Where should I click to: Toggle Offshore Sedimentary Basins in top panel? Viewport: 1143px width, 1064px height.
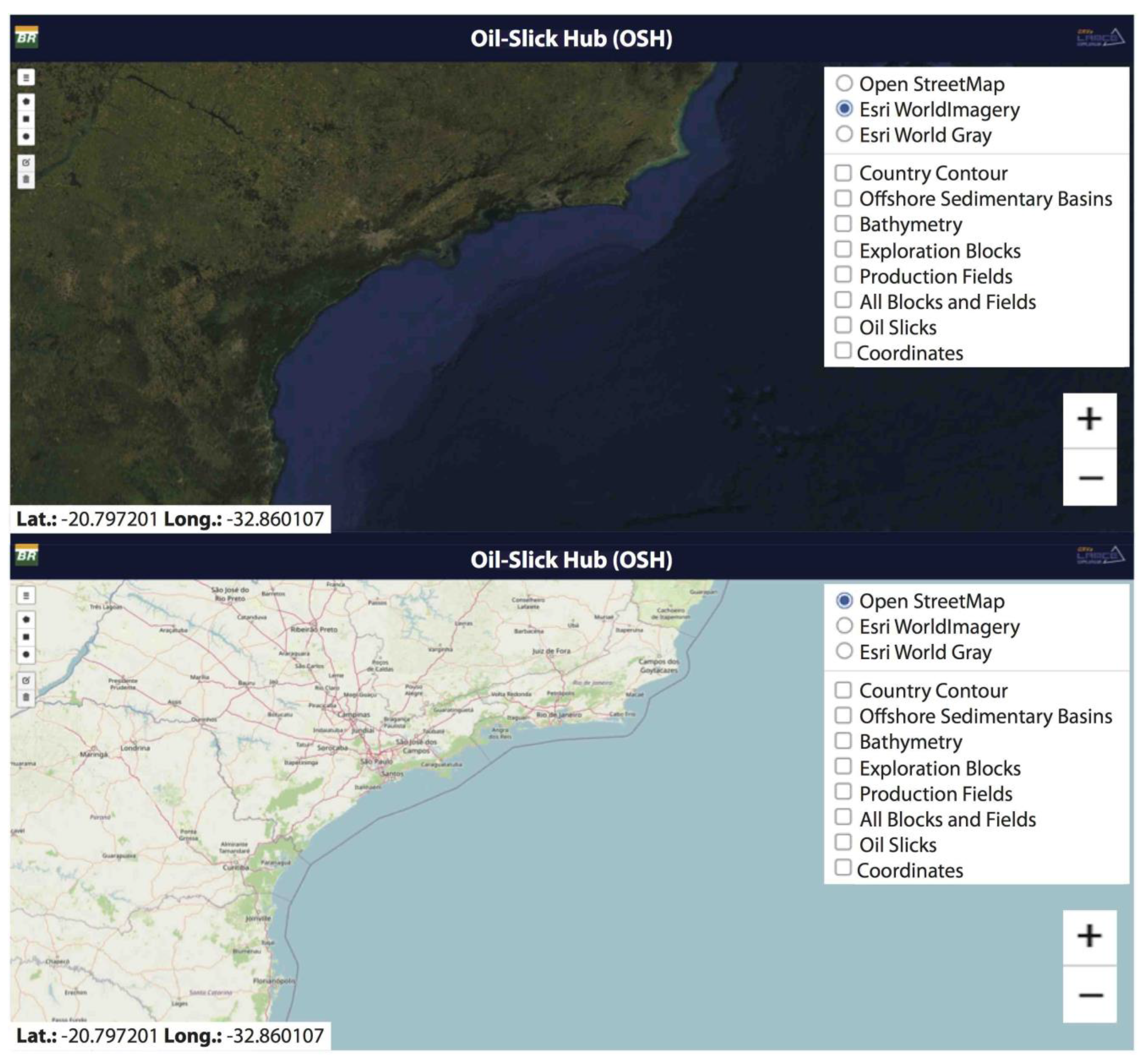pyautogui.click(x=843, y=198)
